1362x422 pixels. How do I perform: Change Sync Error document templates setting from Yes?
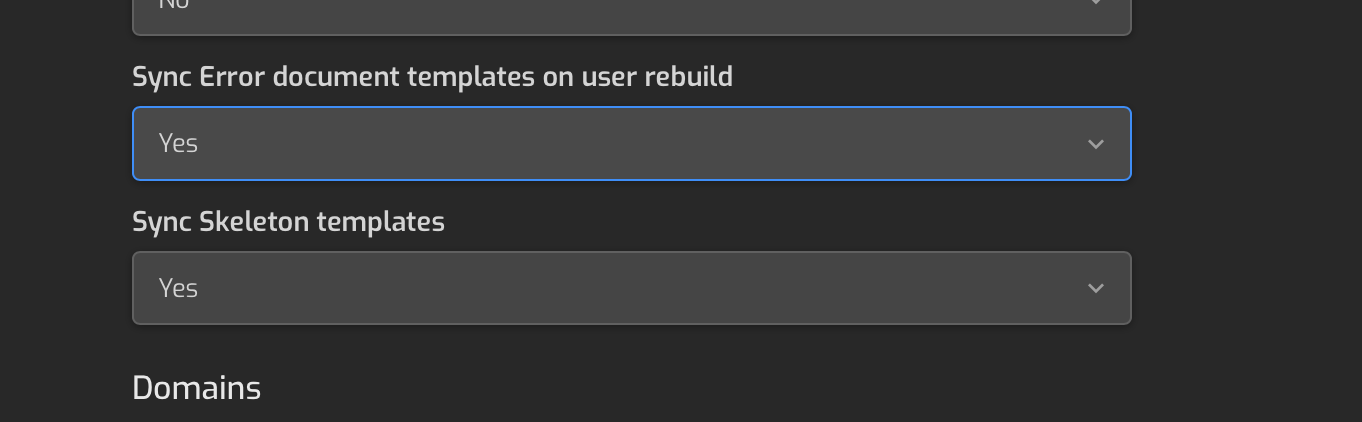(631, 144)
